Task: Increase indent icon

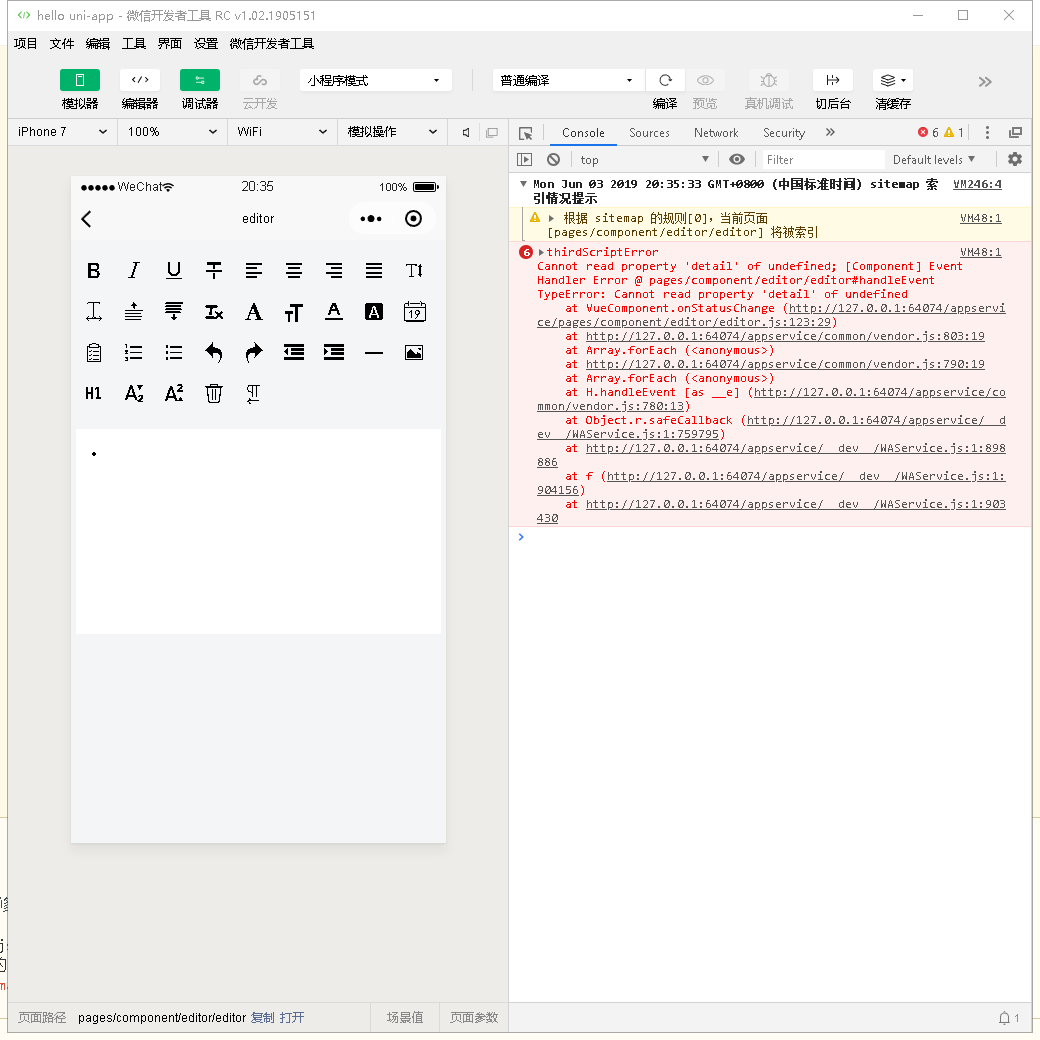Action: 334,353
